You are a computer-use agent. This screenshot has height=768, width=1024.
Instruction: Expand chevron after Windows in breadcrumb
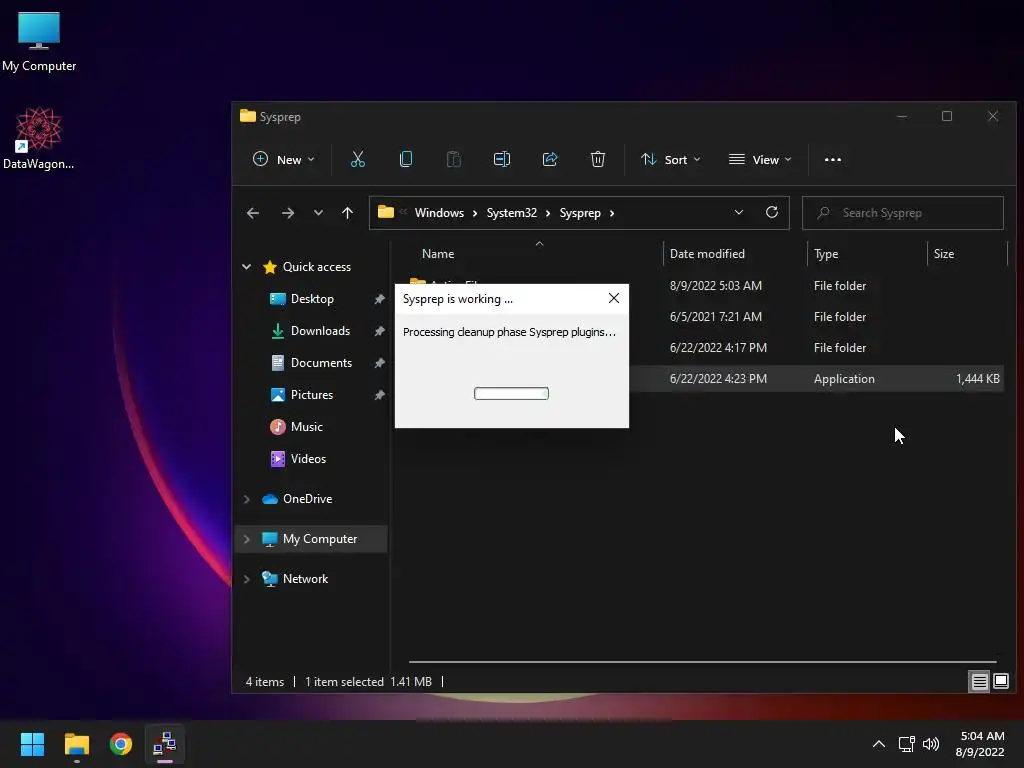(x=475, y=214)
